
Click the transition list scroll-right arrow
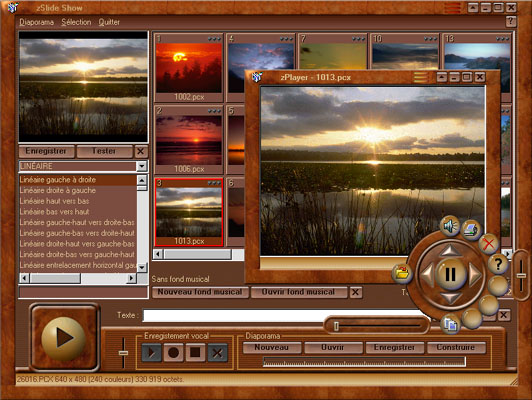click(131, 278)
